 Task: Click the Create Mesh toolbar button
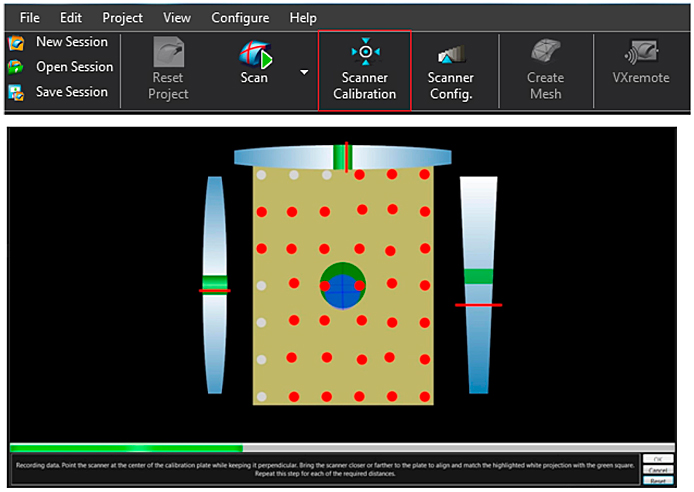click(x=545, y=69)
